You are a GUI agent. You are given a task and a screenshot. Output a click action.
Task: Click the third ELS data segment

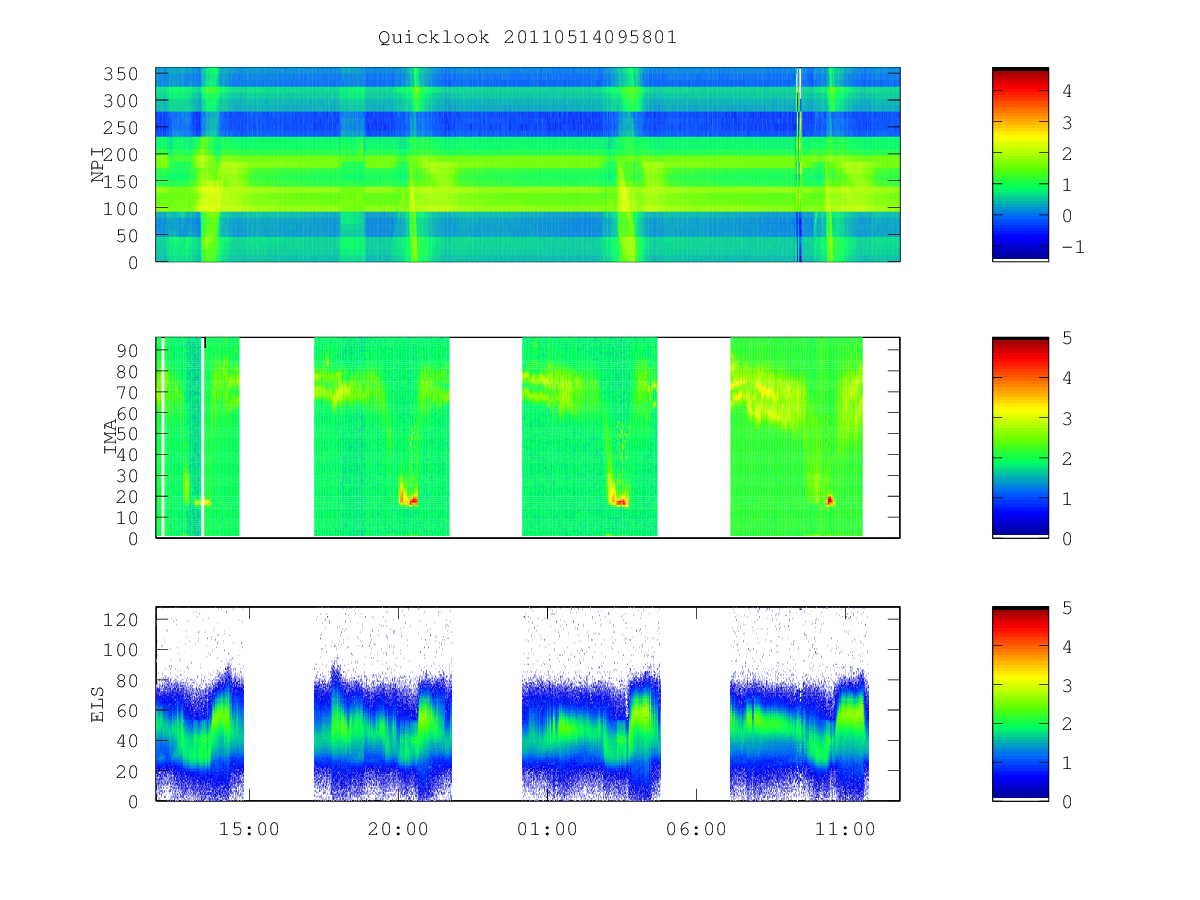[x=591, y=704]
